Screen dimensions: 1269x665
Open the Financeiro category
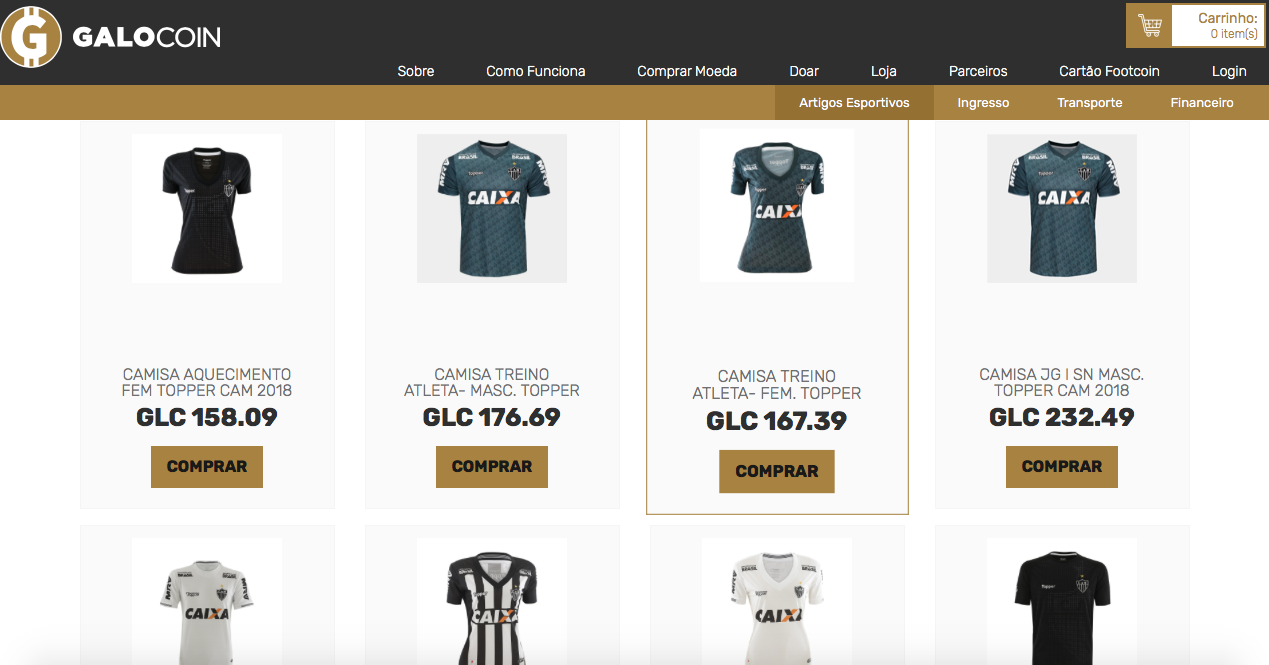click(1202, 103)
